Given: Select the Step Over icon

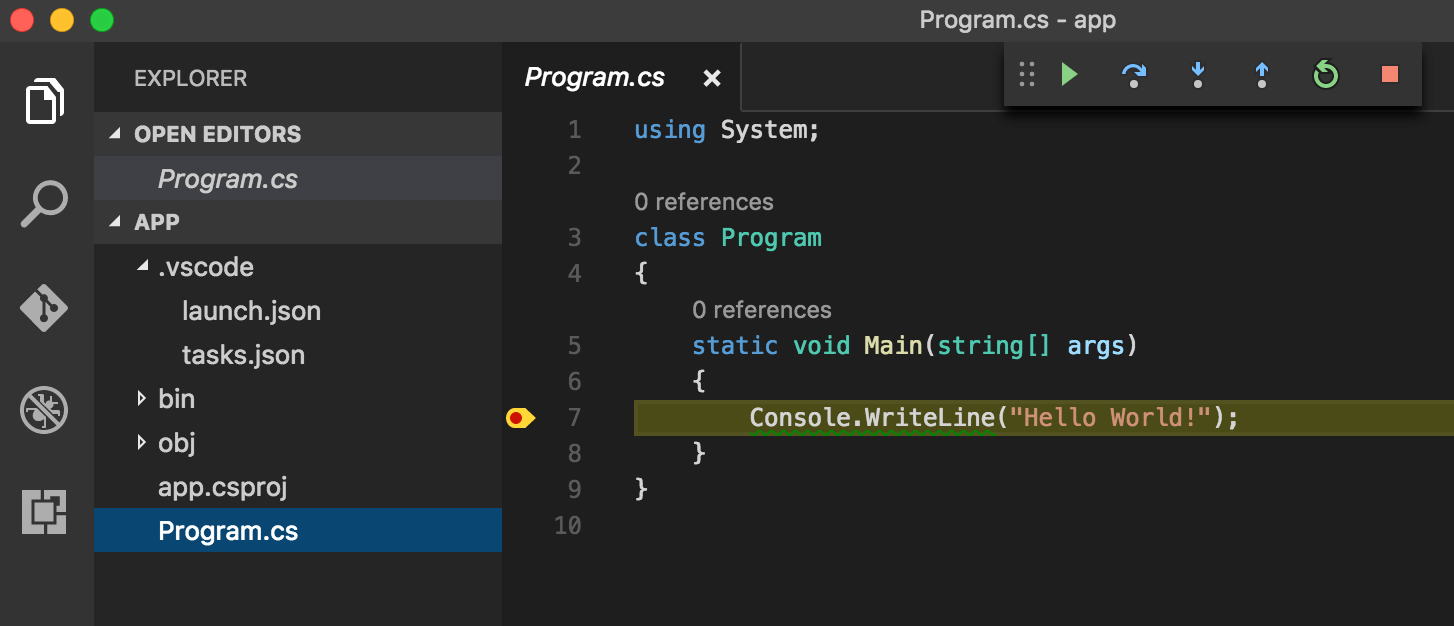Looking at the screenshot, I should (x=1133, y=75).
